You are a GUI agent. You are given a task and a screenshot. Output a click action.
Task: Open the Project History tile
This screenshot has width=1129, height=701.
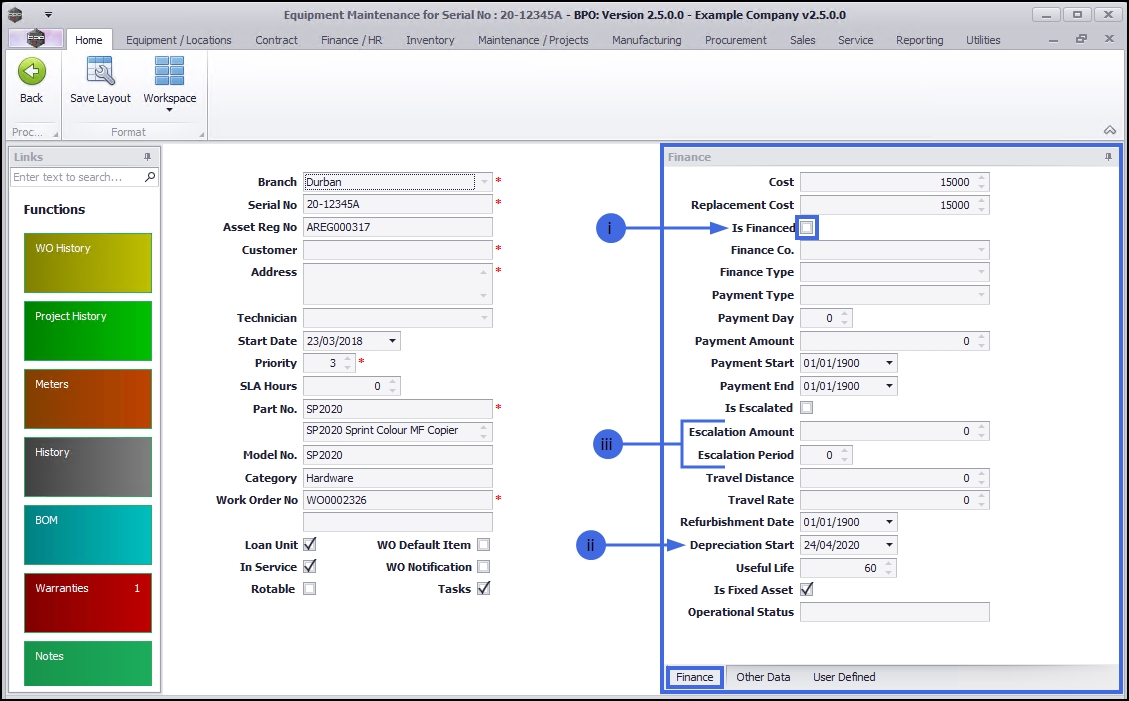(x=88, y=331)
